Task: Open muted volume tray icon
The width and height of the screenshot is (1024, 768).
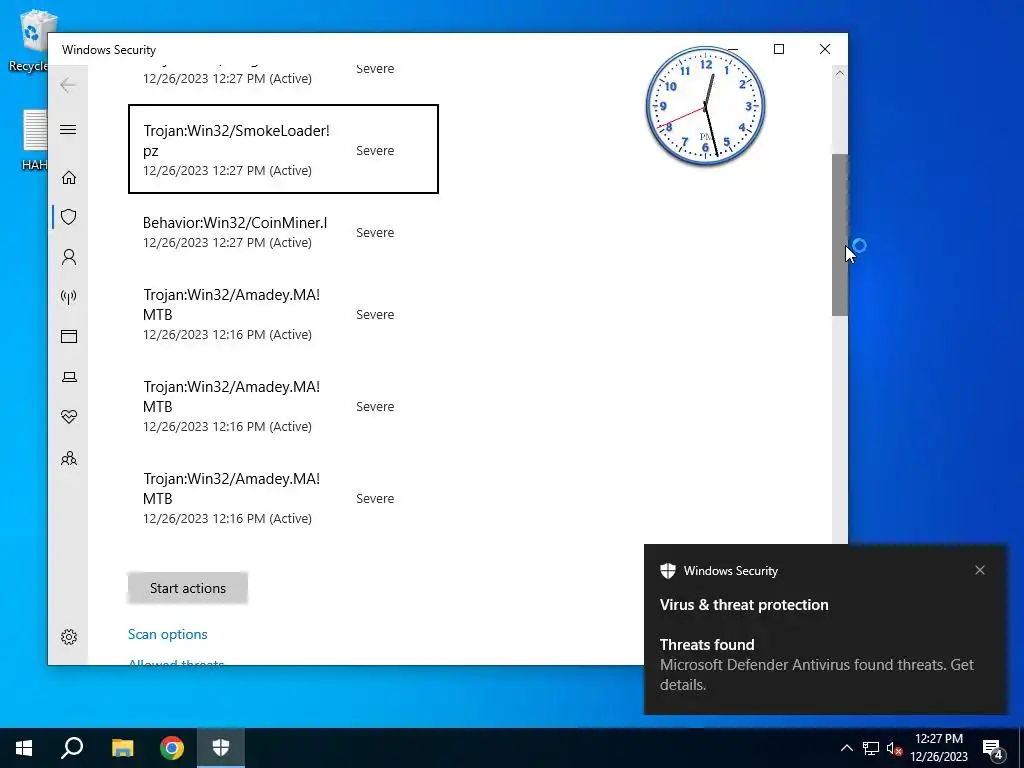Action: coord(894,748)
